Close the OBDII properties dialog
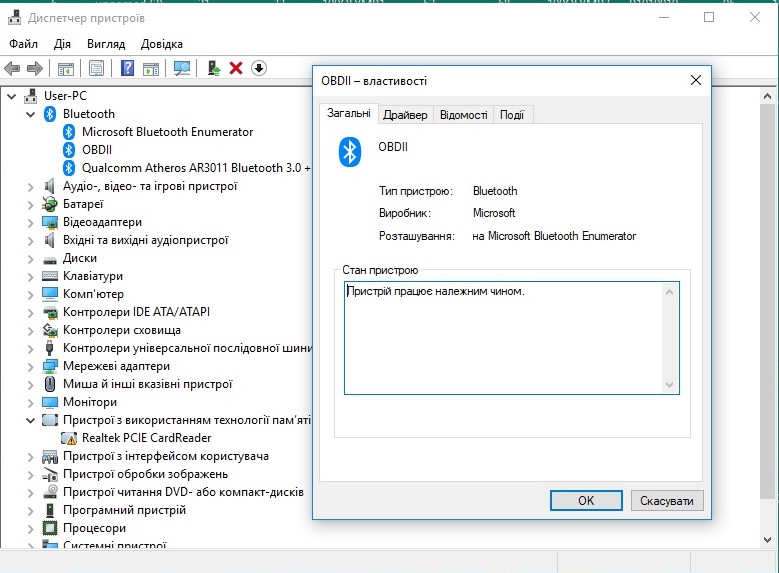 pos(696,80)
